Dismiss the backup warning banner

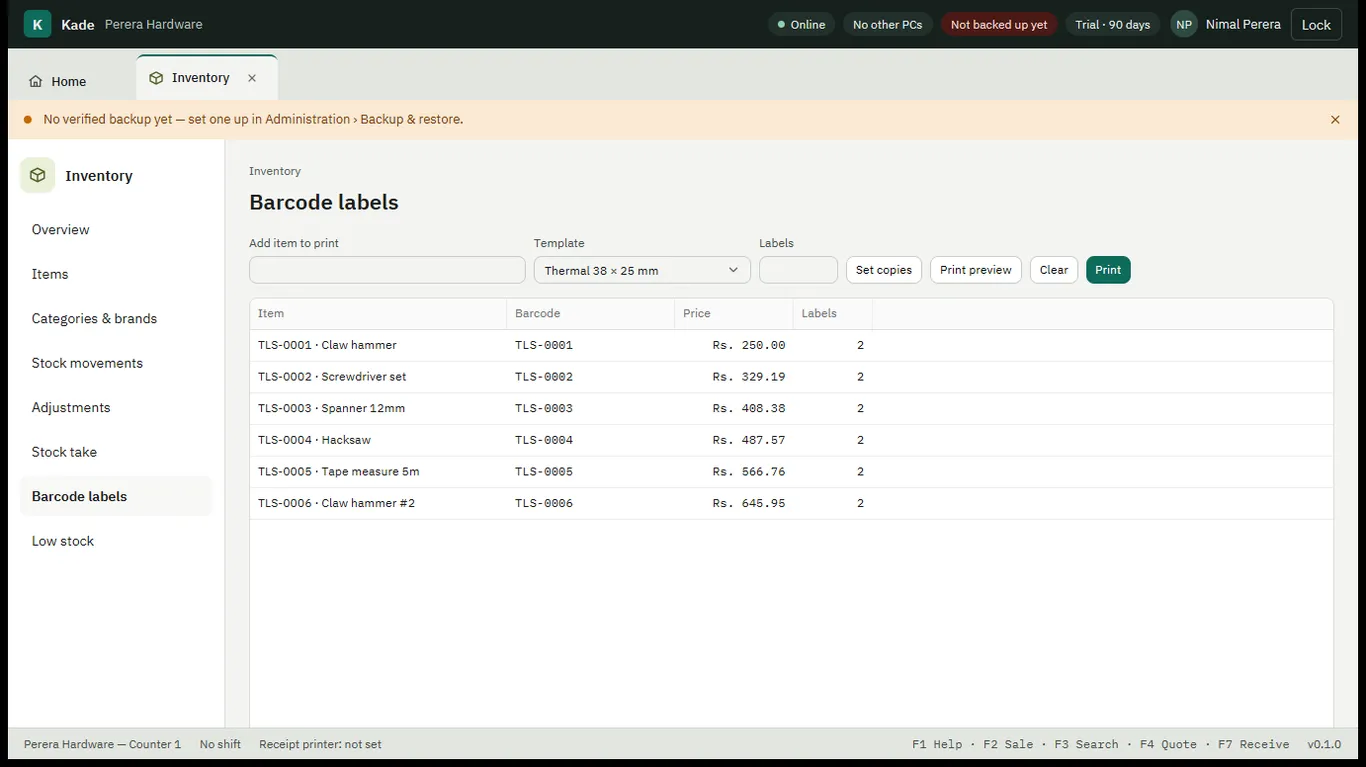(1335, 120)
